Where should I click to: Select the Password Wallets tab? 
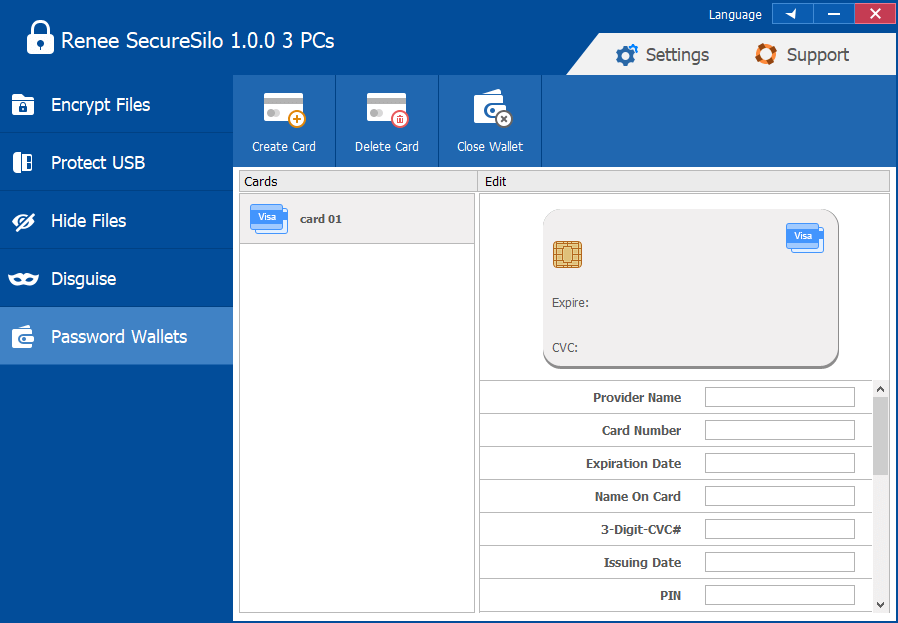point(116,337)
